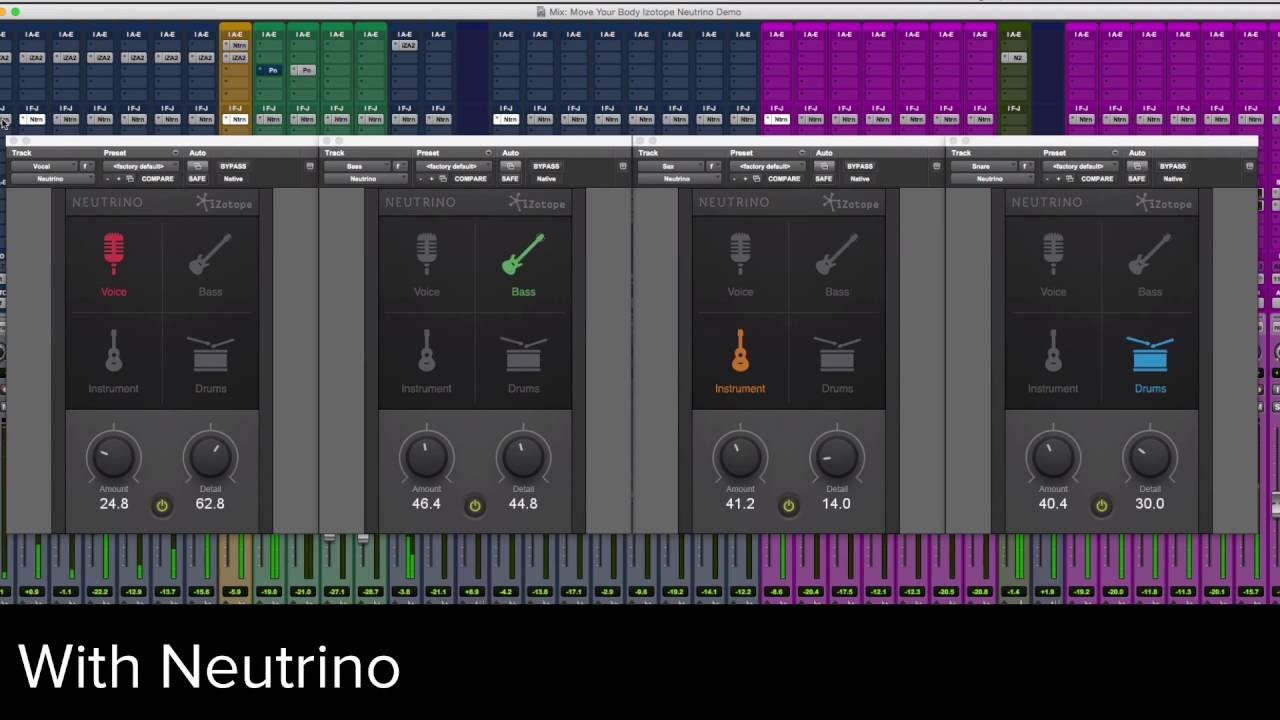Select Drums mode in the Sax track Neutrino
The image size is (1280, 720).
(837, 362)
